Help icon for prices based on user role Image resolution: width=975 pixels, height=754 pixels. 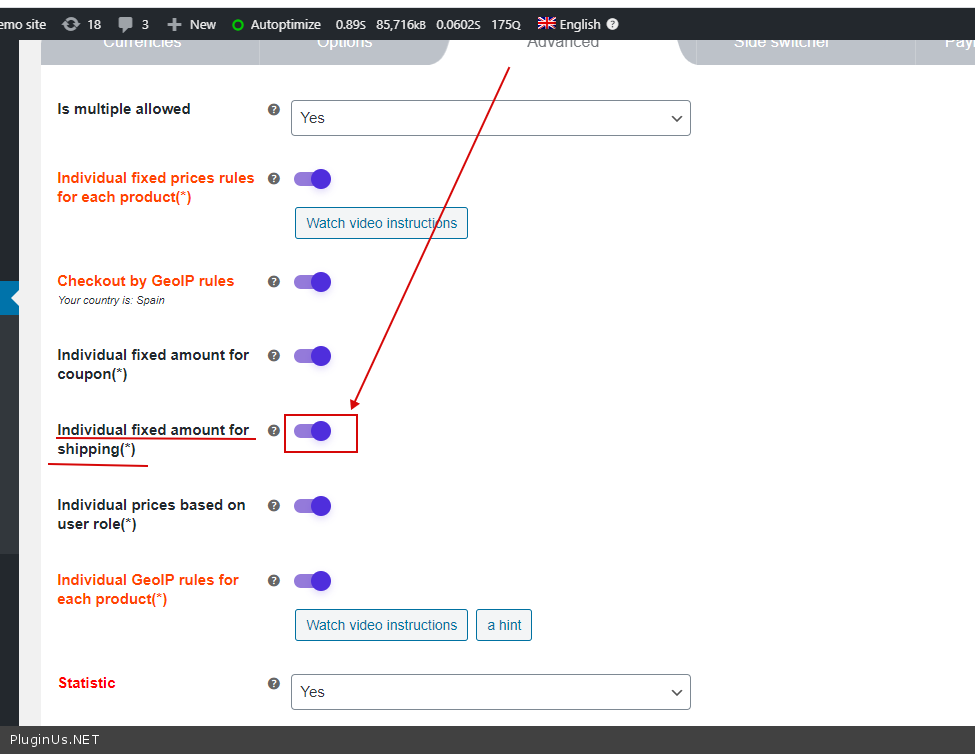274,505
